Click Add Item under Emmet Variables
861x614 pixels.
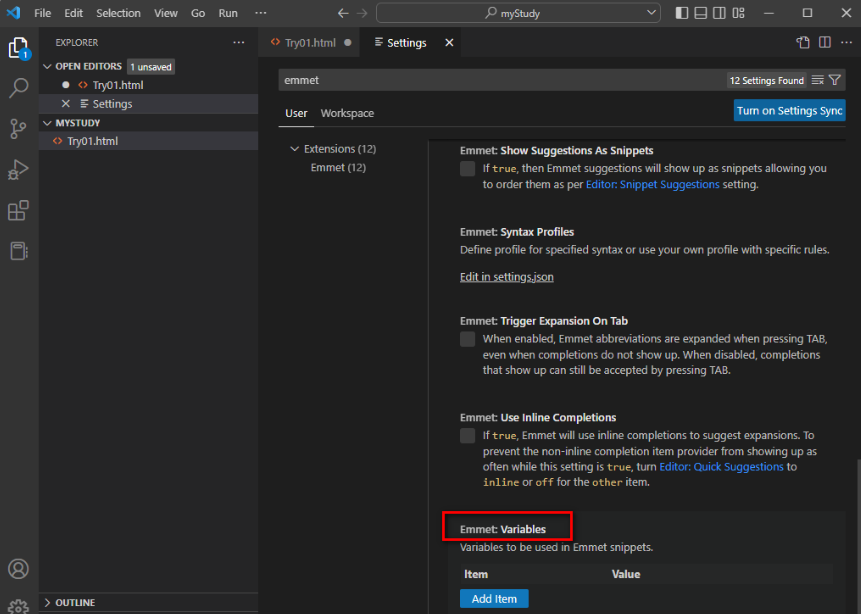(494, 599)
